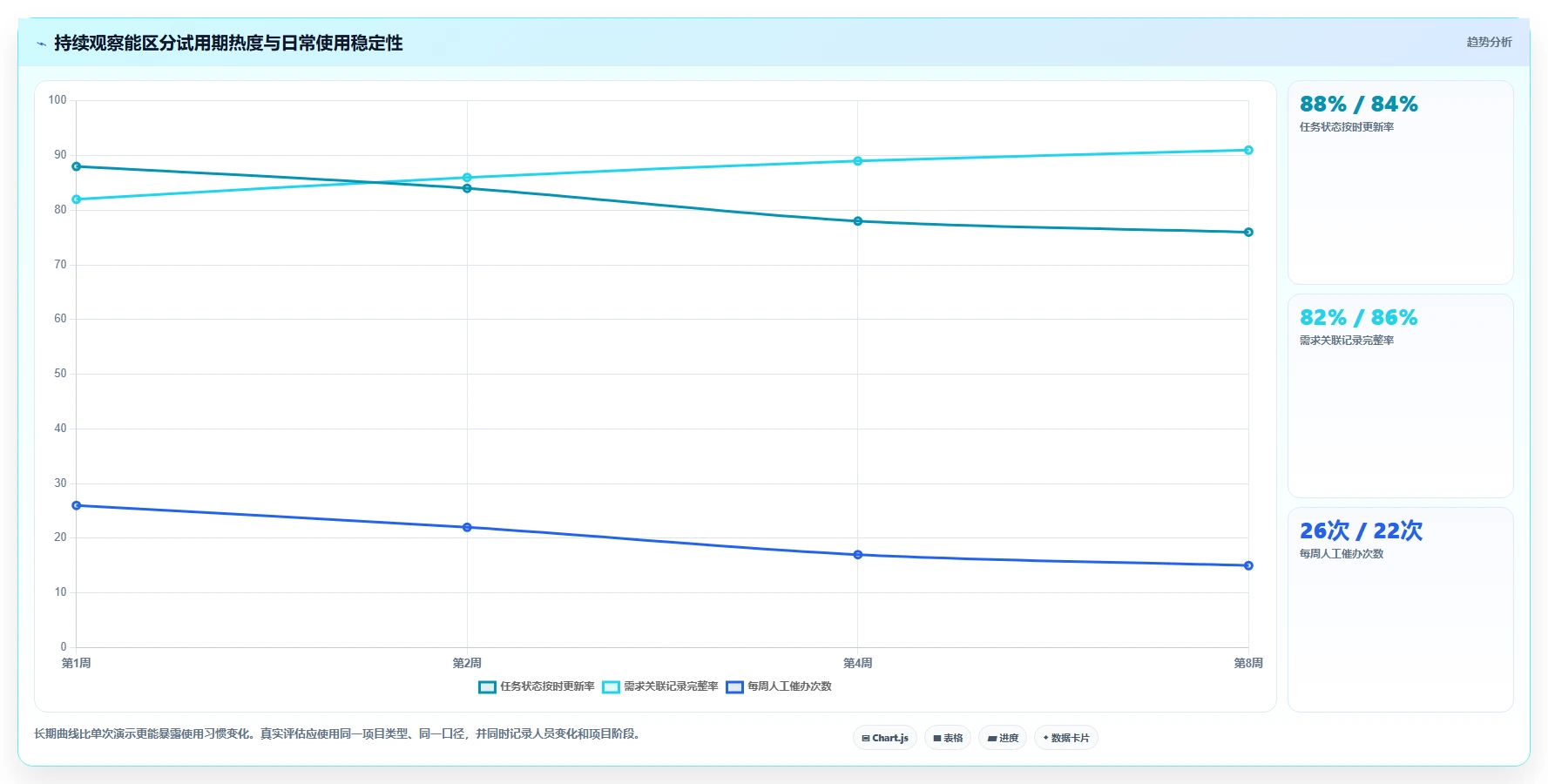Click the 数据卡片 pill button

tap(1066, 738)
